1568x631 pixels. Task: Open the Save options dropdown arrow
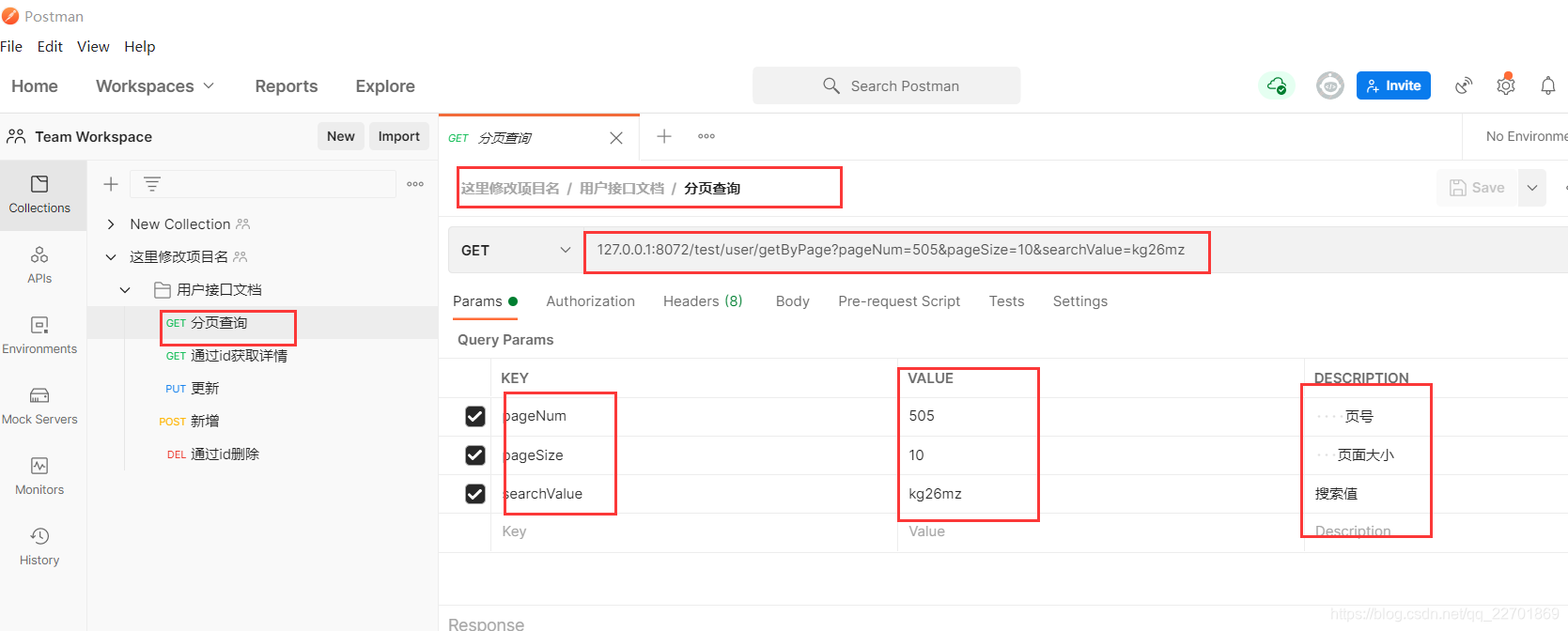tap(1532, 188)
